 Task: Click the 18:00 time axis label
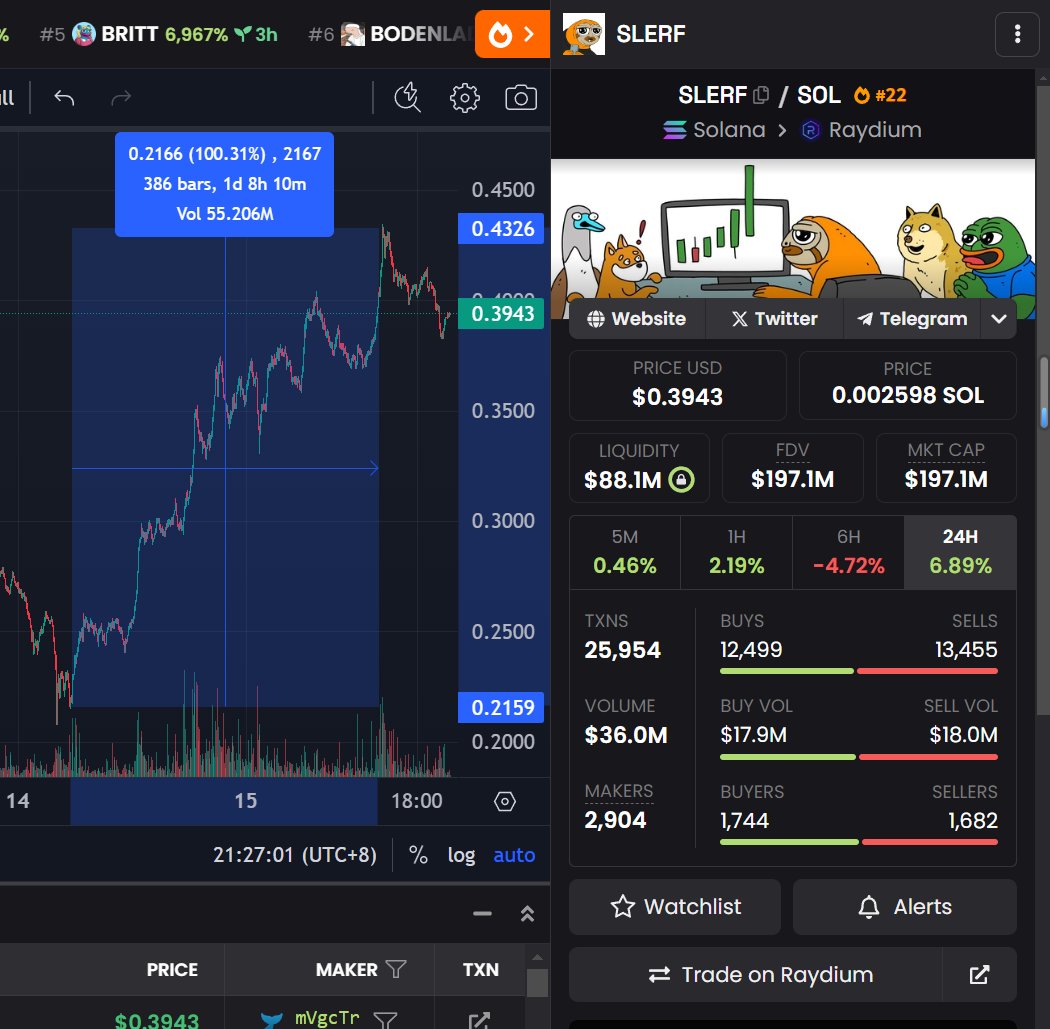point(417,801)
